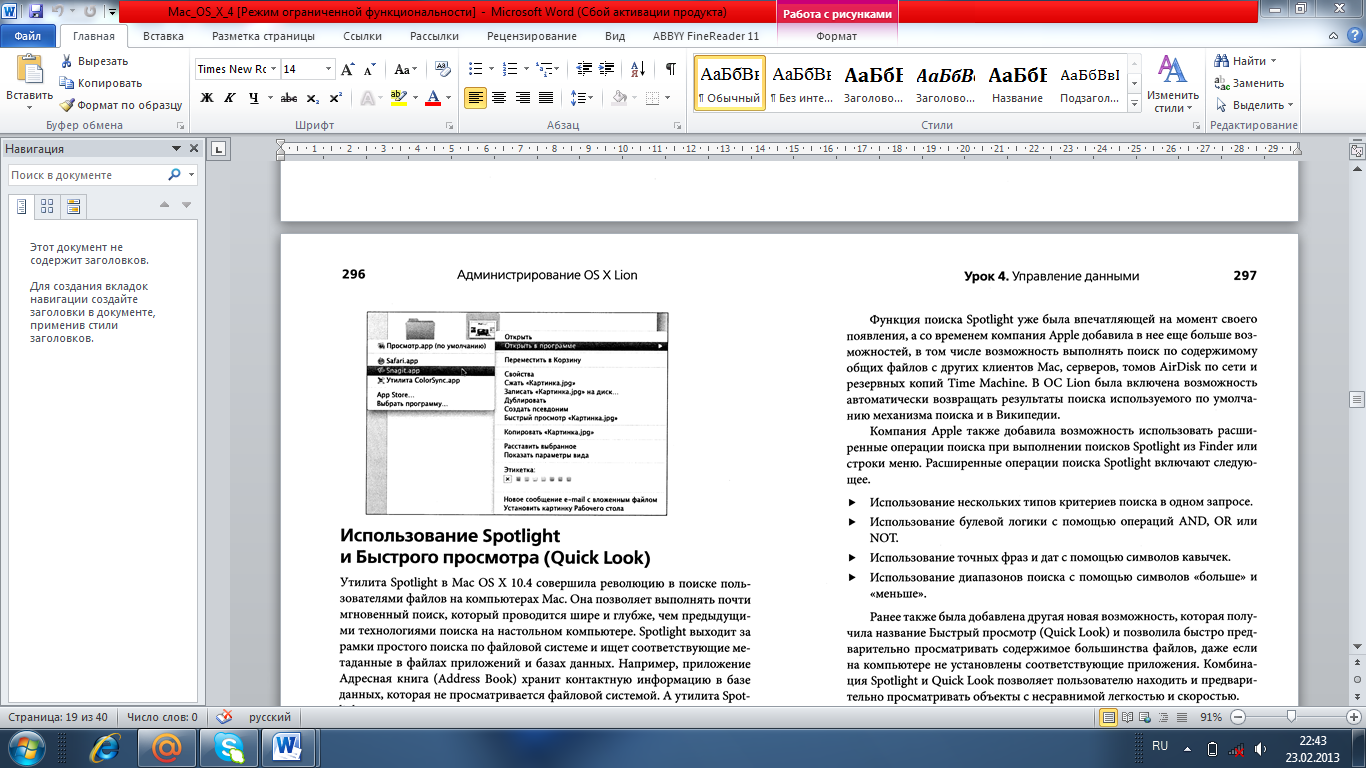Image resolution: width=1366 pixels, height=768 pixels.
Task: Click the Cut (Вырезать) scissors icon
Action: pyautogui.click(x=67, y=61)
